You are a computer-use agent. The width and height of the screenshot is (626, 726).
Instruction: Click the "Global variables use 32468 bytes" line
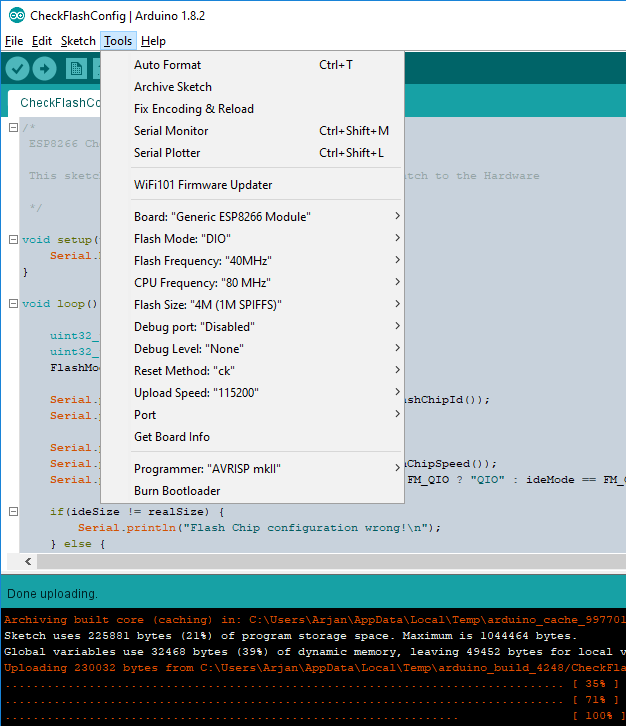pos(315,651)
